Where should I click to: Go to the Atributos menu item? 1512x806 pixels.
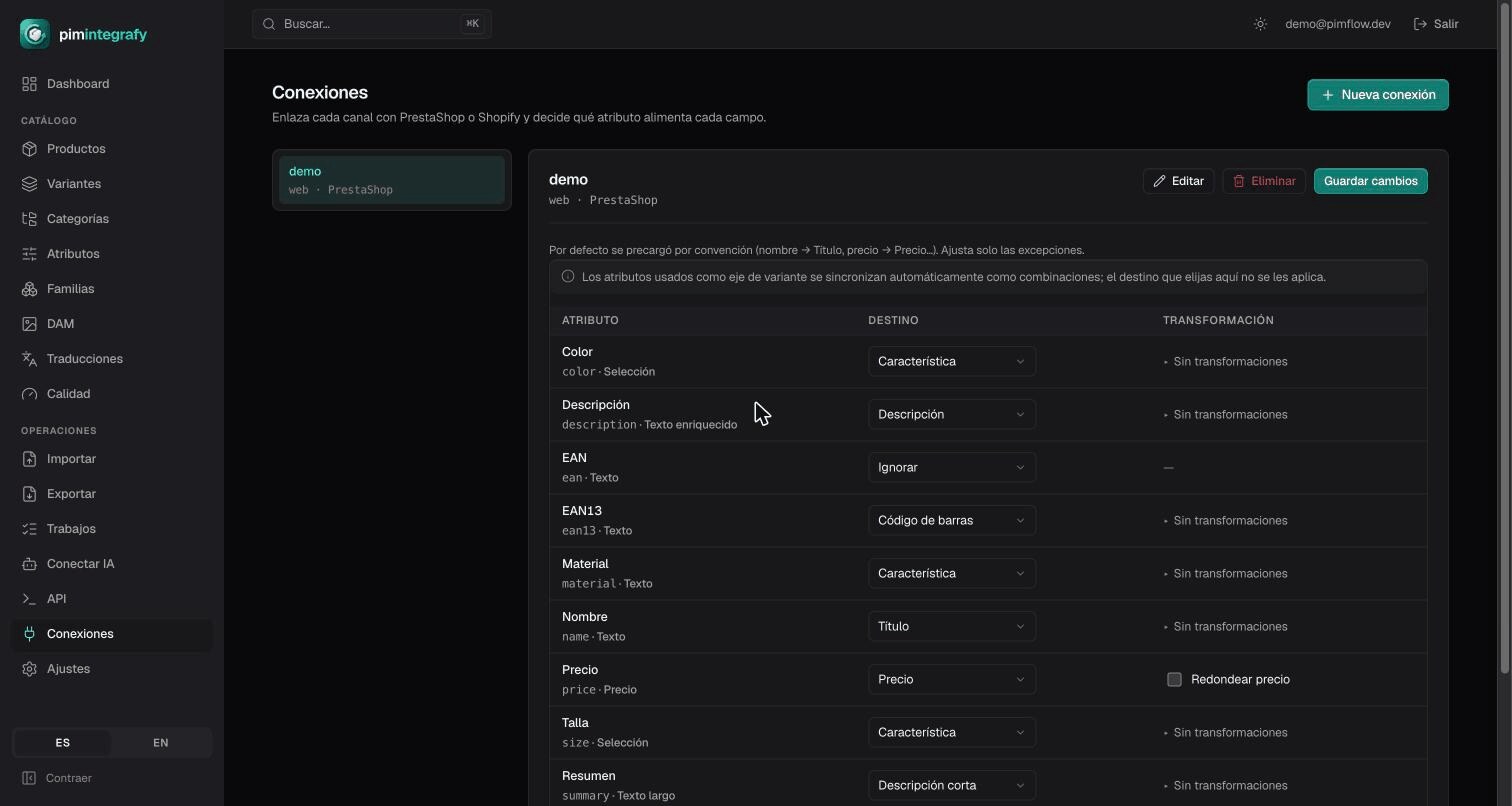tap(112, 254)
